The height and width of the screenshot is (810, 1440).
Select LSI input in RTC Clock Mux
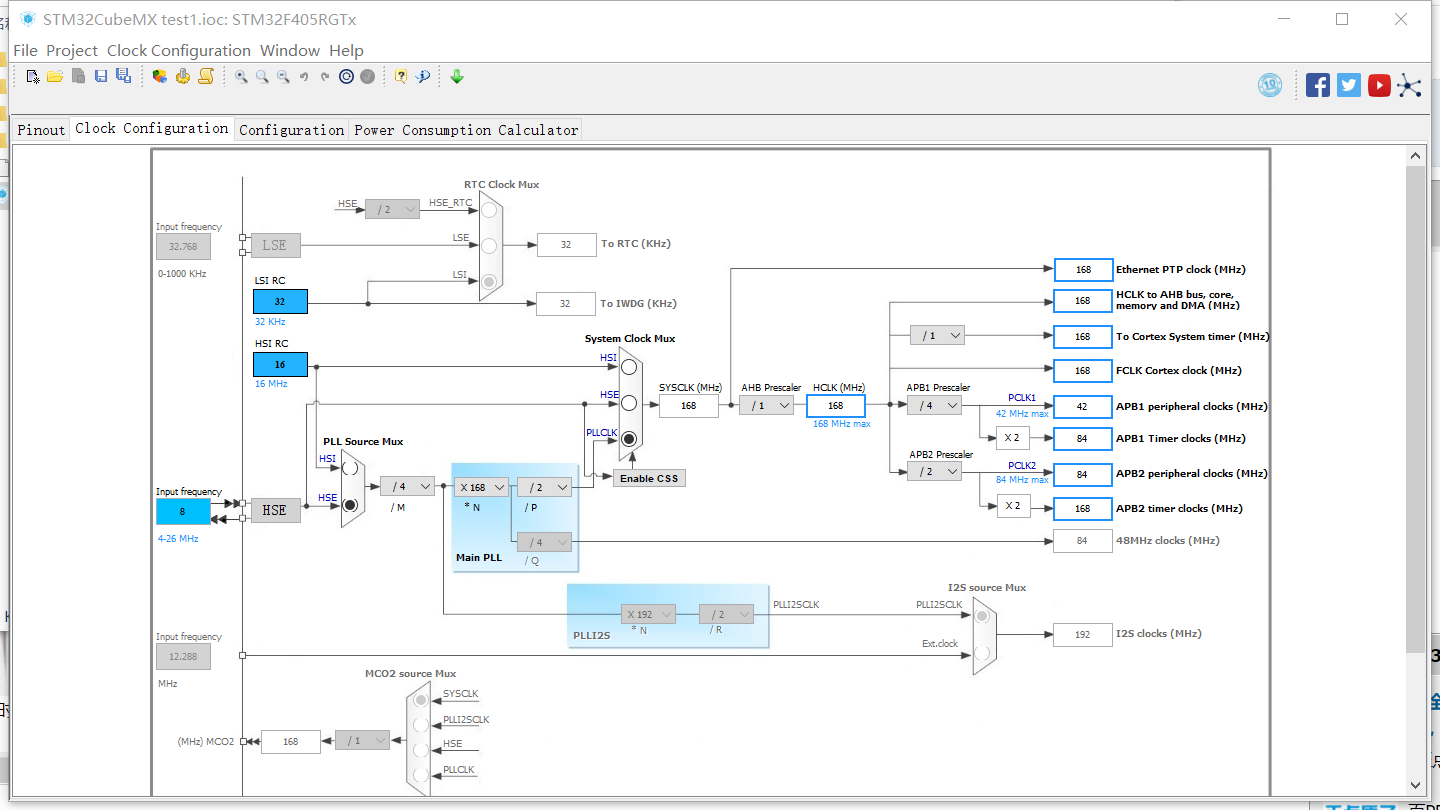489,282
